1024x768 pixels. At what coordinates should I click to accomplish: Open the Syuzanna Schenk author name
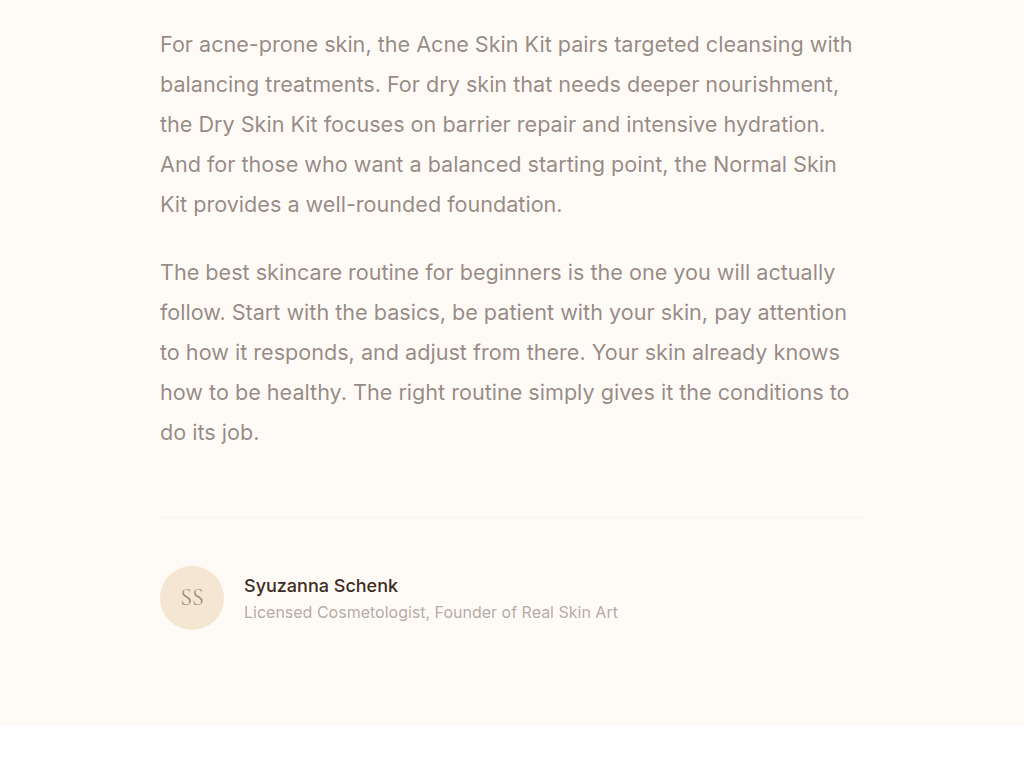321,586
